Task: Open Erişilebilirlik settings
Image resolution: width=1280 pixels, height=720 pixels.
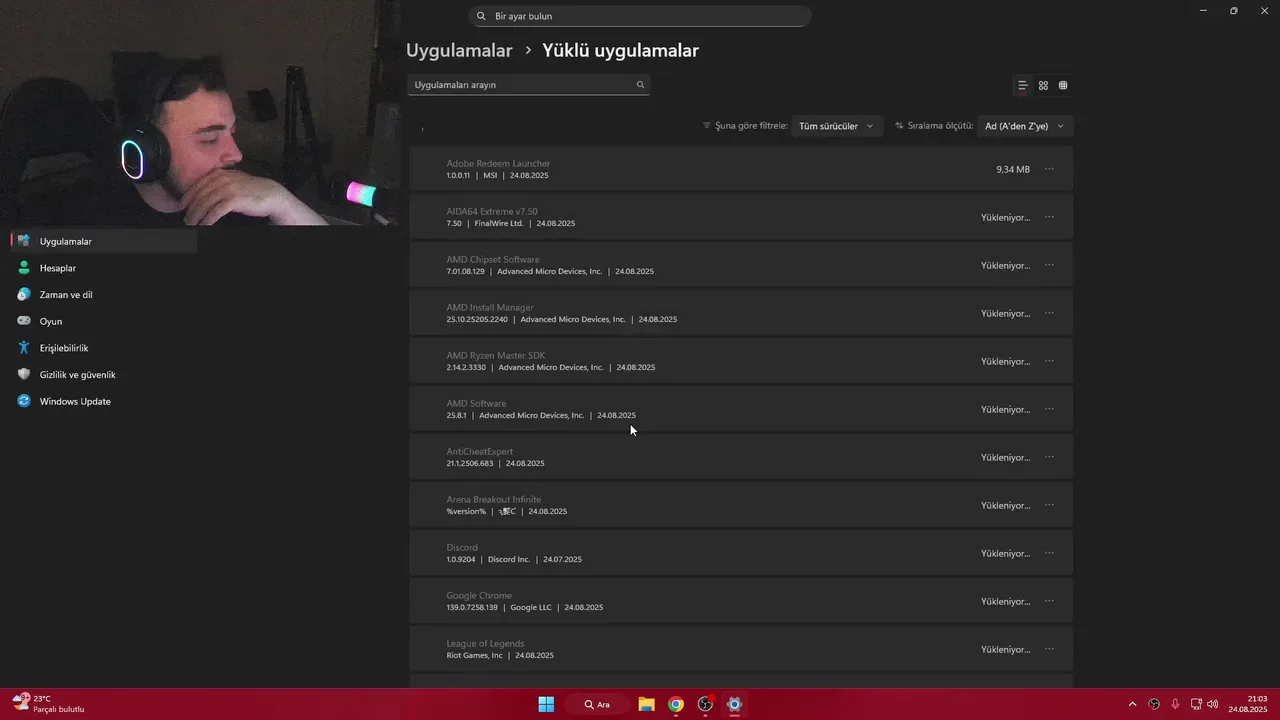Action: tap(104, 348)
